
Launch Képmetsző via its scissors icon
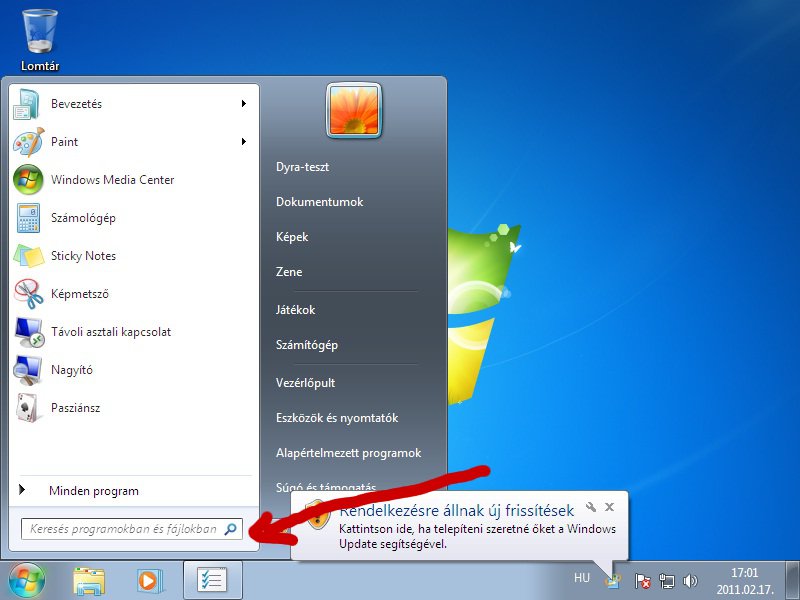(x=29, y=294)
